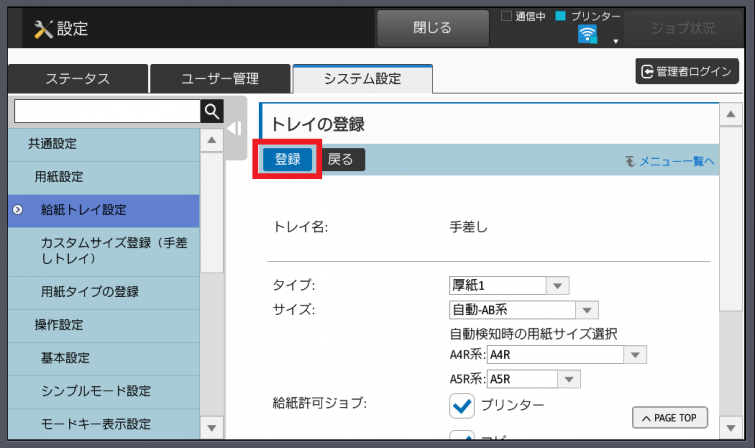Screen dimensions: 755x448
Task: Click the search magnifier icon
Action: (x=212, y=111)
